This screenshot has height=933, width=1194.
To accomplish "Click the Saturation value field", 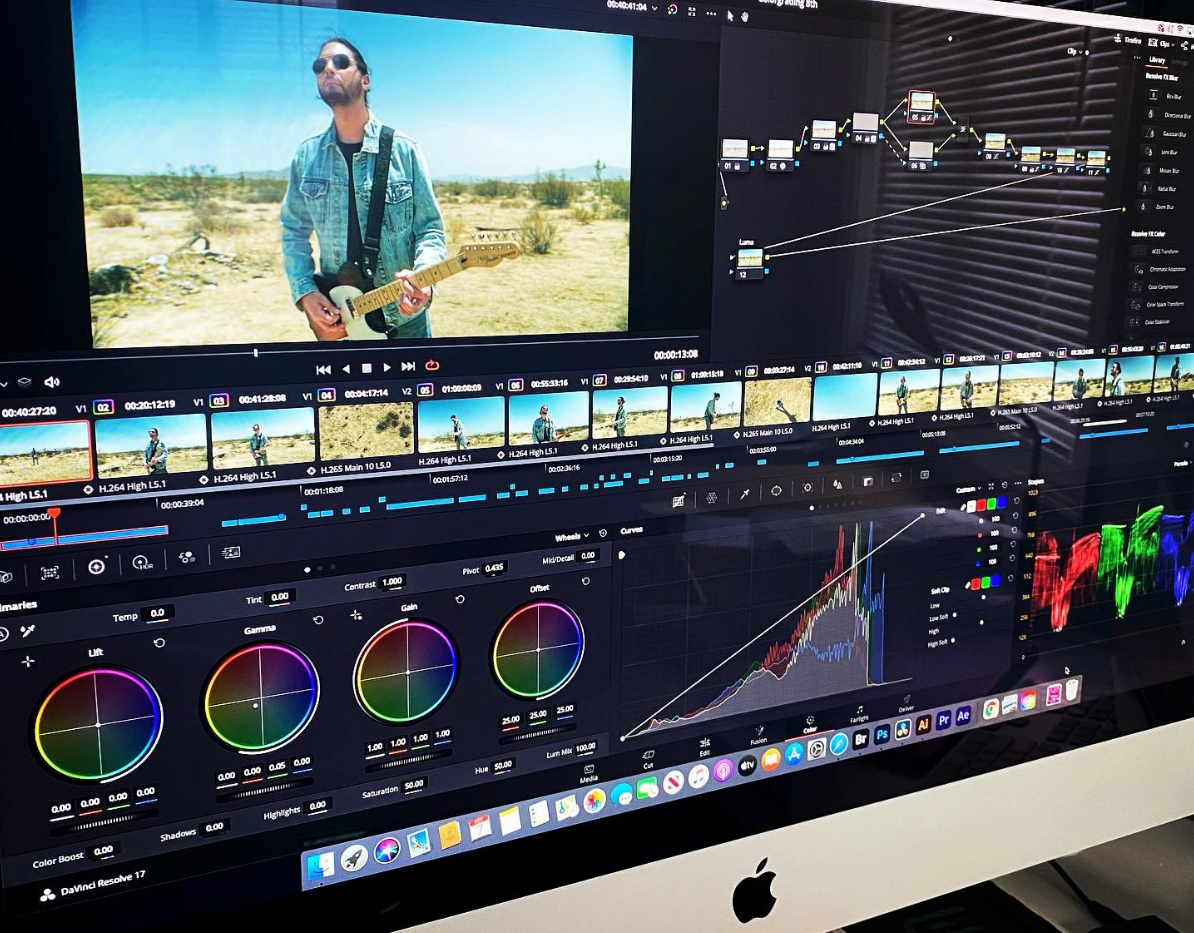I will [x=414, y=784].
